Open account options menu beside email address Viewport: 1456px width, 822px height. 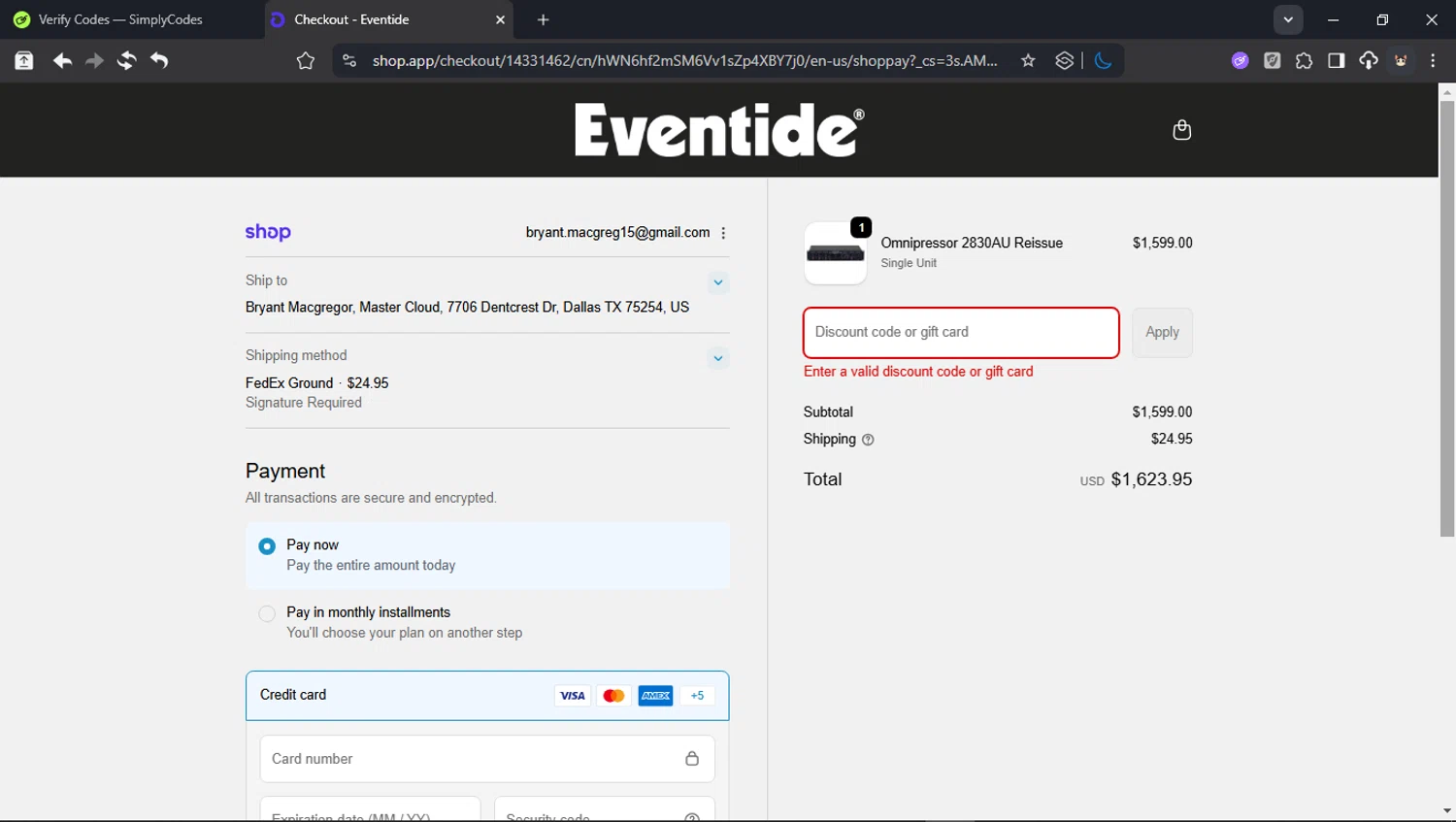(723, 233)
